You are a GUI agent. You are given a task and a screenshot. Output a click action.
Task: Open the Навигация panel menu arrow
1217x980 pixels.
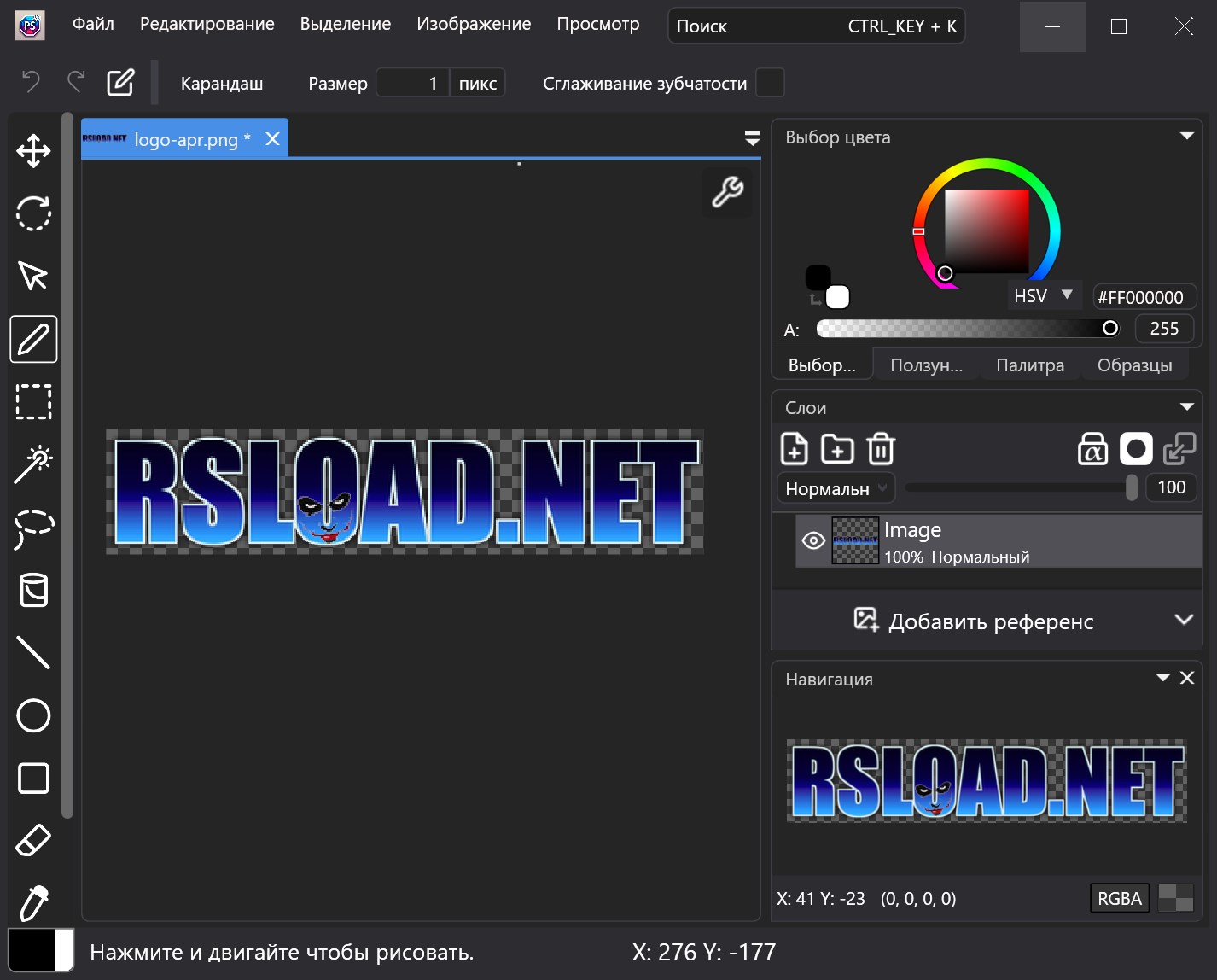(x=1162, y=678)
